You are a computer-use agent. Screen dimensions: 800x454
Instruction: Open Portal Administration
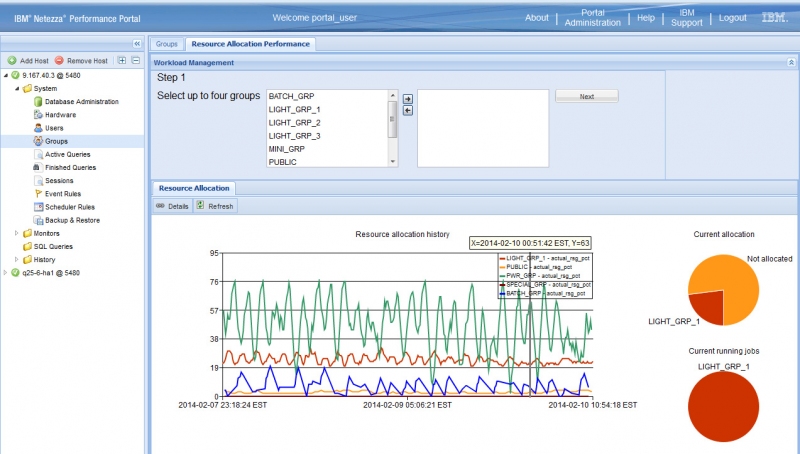coord(592,18)
